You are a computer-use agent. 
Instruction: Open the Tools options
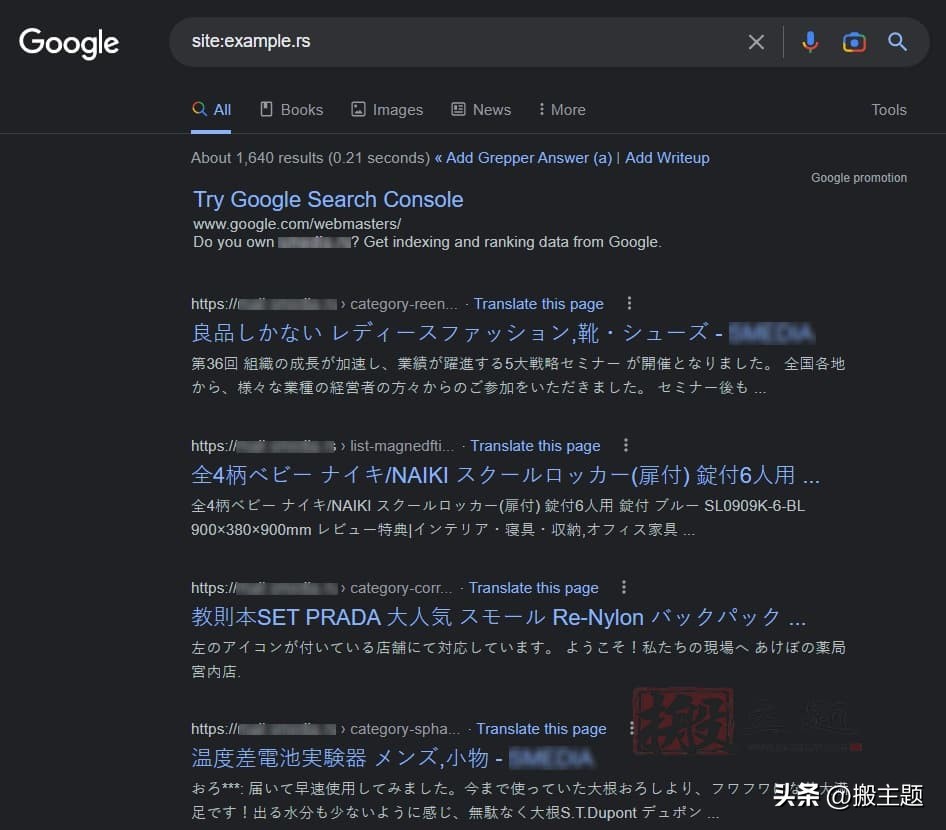tap(889, 109)
